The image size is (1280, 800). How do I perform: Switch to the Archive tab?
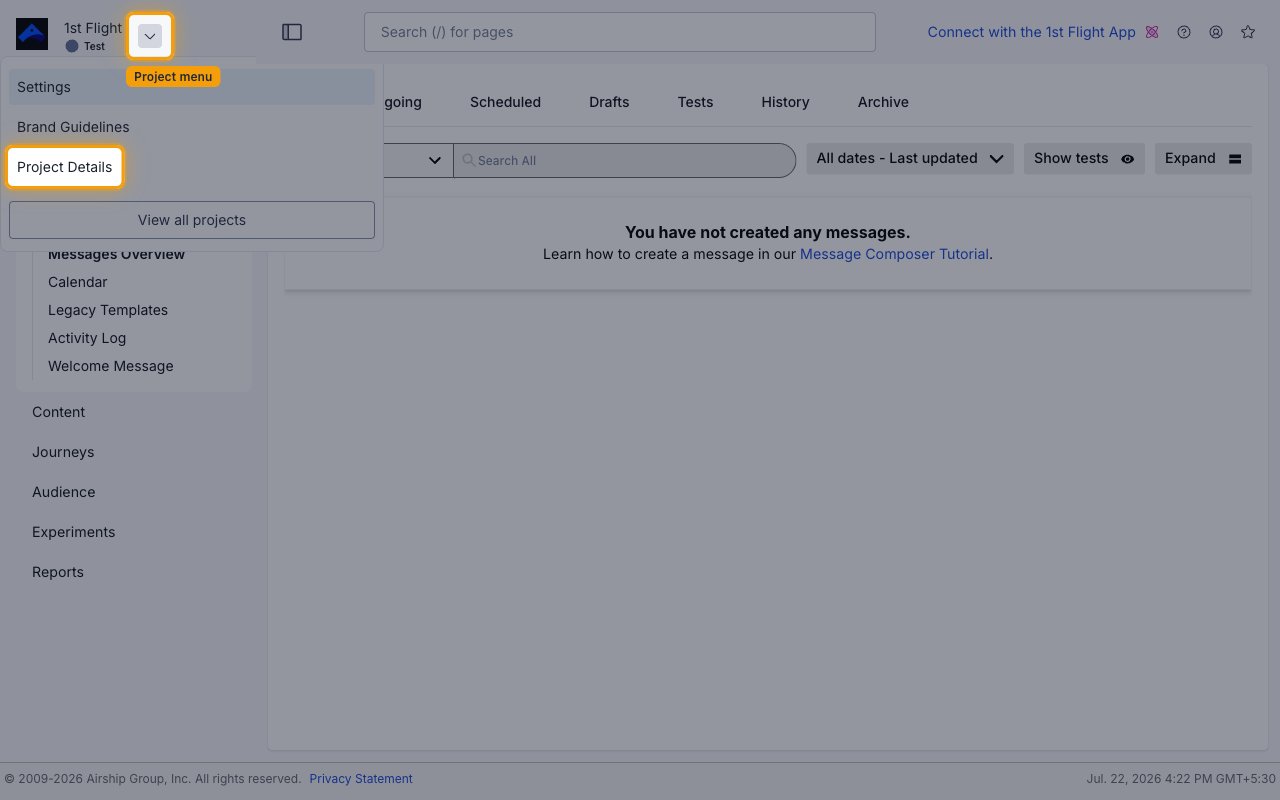point(883,102)
